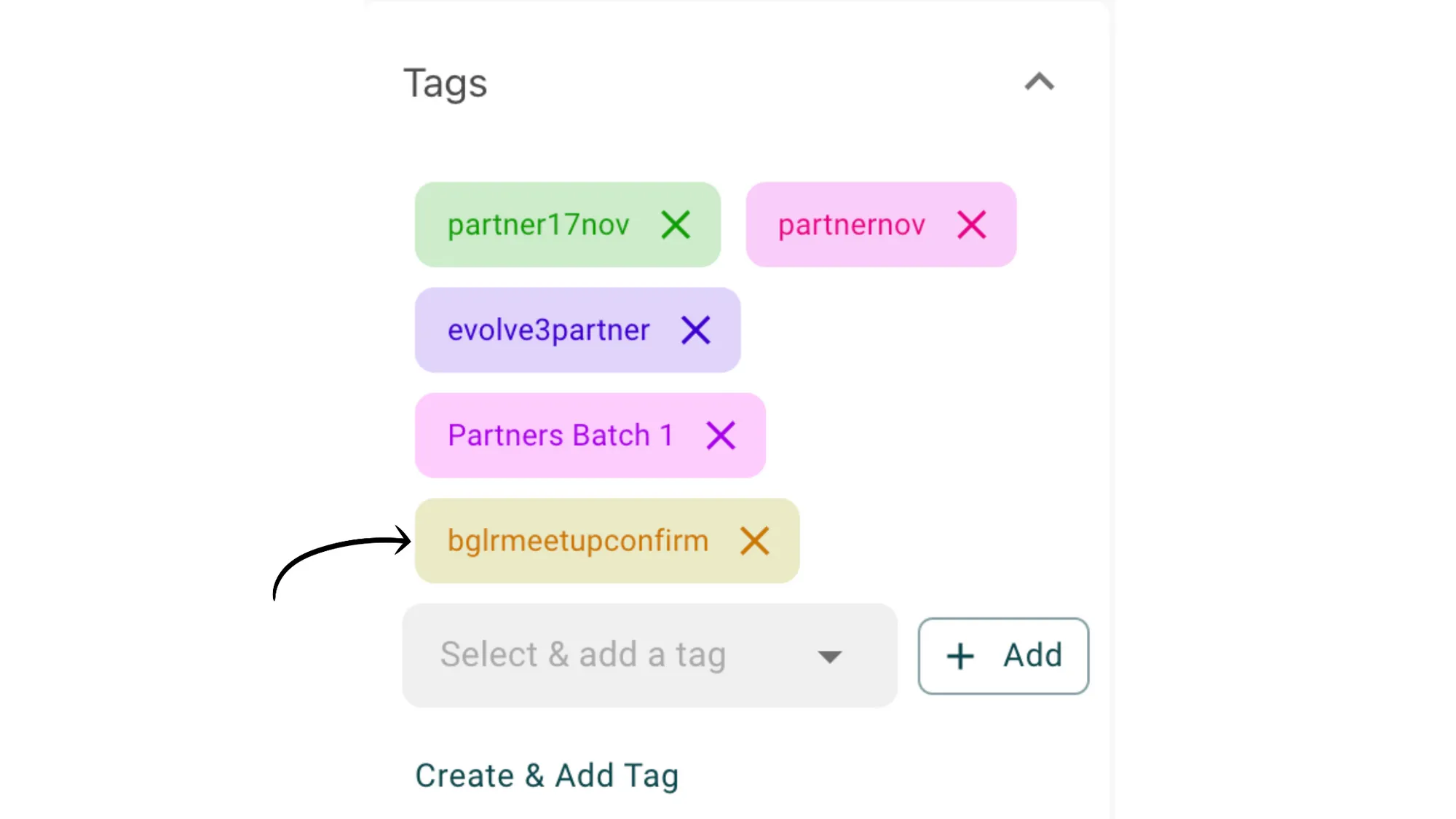Delete the partnernov tag

pos(971,224)
